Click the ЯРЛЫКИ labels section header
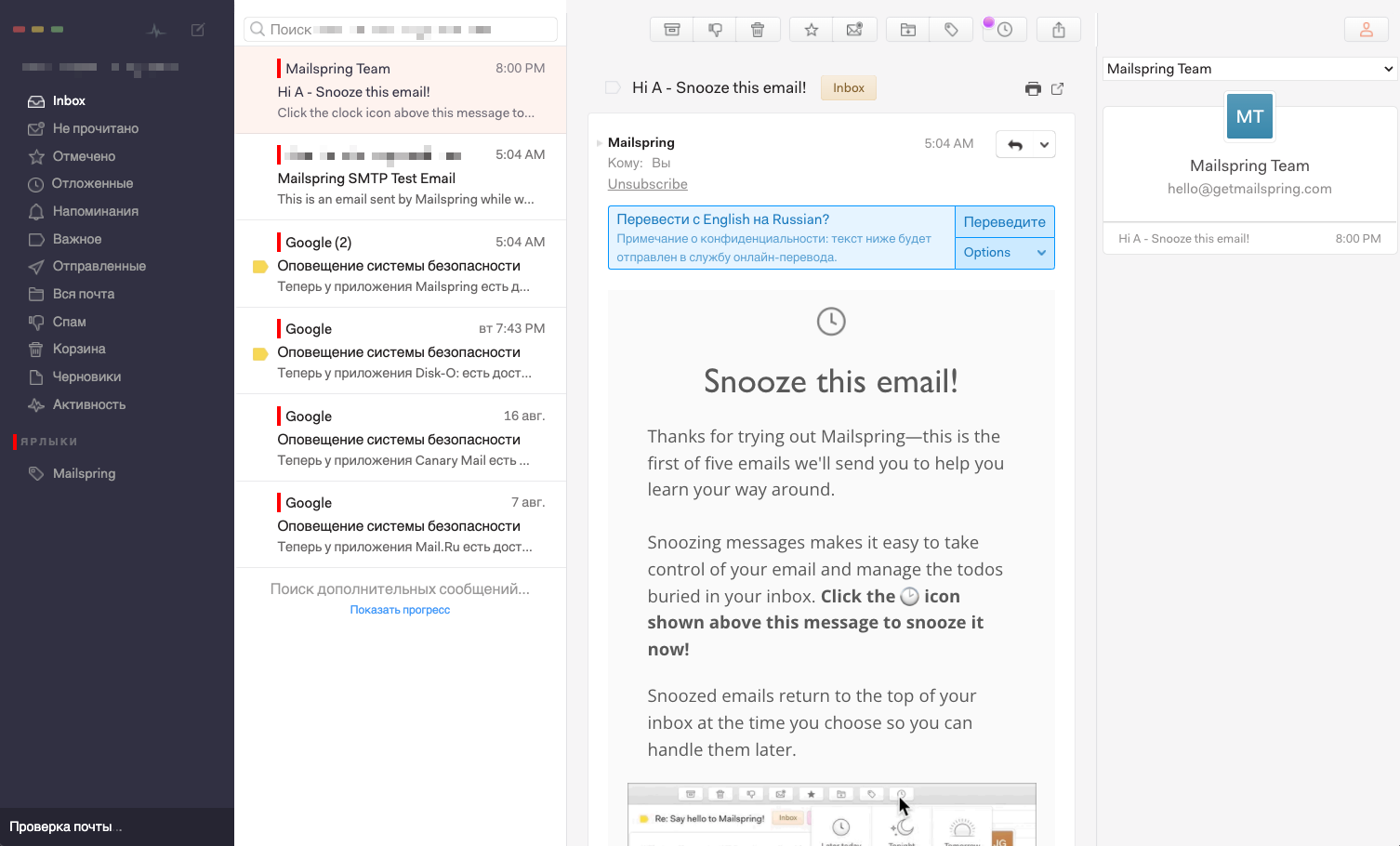 49,442
